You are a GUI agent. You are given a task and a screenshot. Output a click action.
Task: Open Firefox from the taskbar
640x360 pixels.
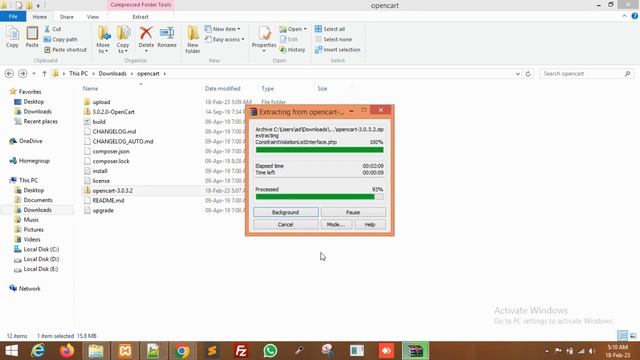[67, 351]
